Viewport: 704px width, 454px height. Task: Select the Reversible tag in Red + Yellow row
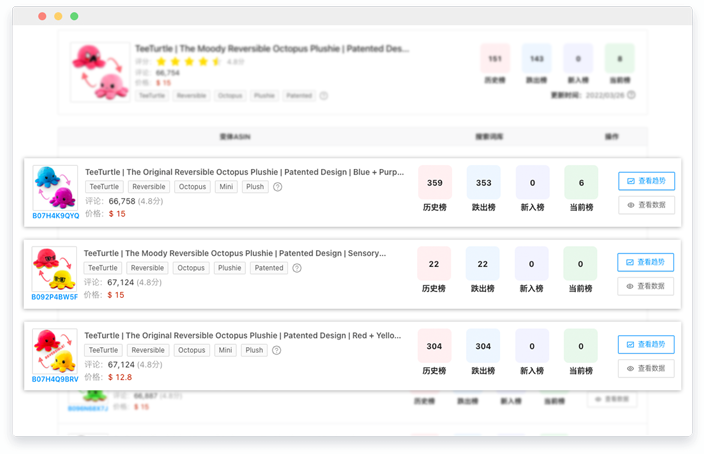(x=148, y=350)
